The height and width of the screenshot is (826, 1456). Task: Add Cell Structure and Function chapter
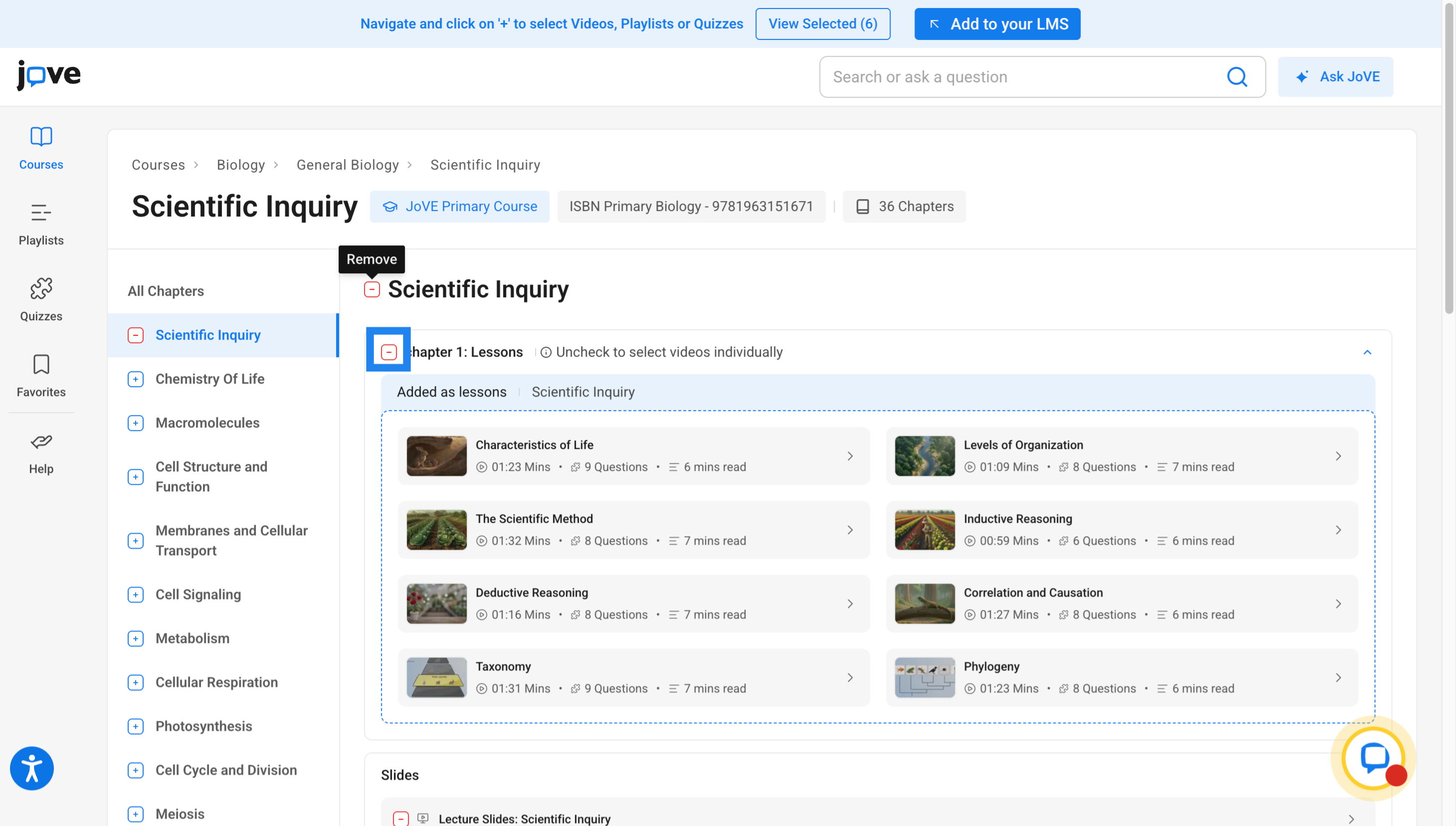click(x=136, y=477)
